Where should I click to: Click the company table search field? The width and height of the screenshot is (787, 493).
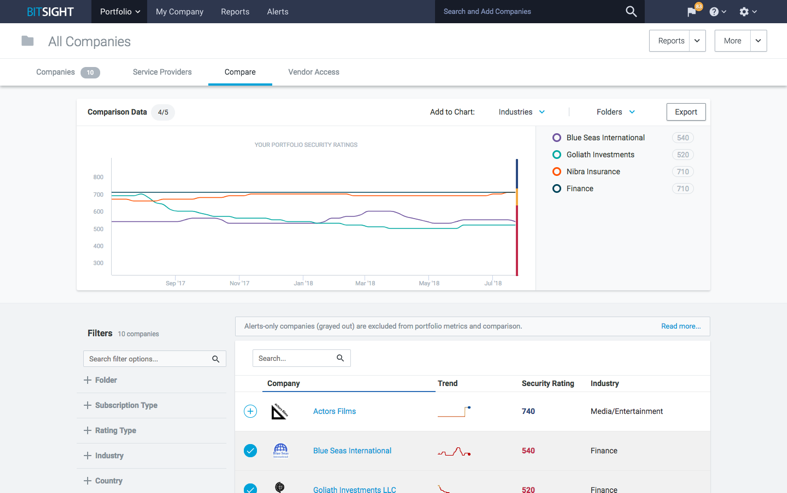point(293,358)
